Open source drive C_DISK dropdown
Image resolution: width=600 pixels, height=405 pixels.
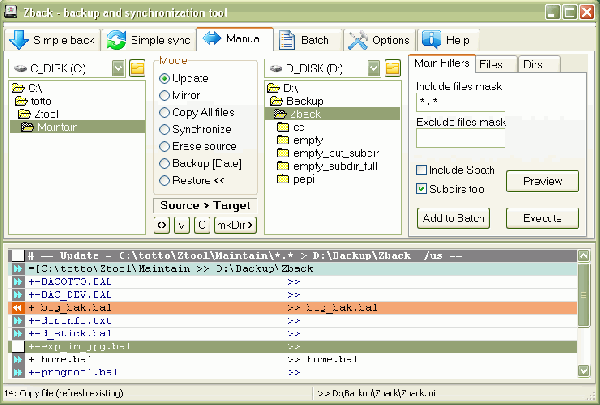(119, 68)
